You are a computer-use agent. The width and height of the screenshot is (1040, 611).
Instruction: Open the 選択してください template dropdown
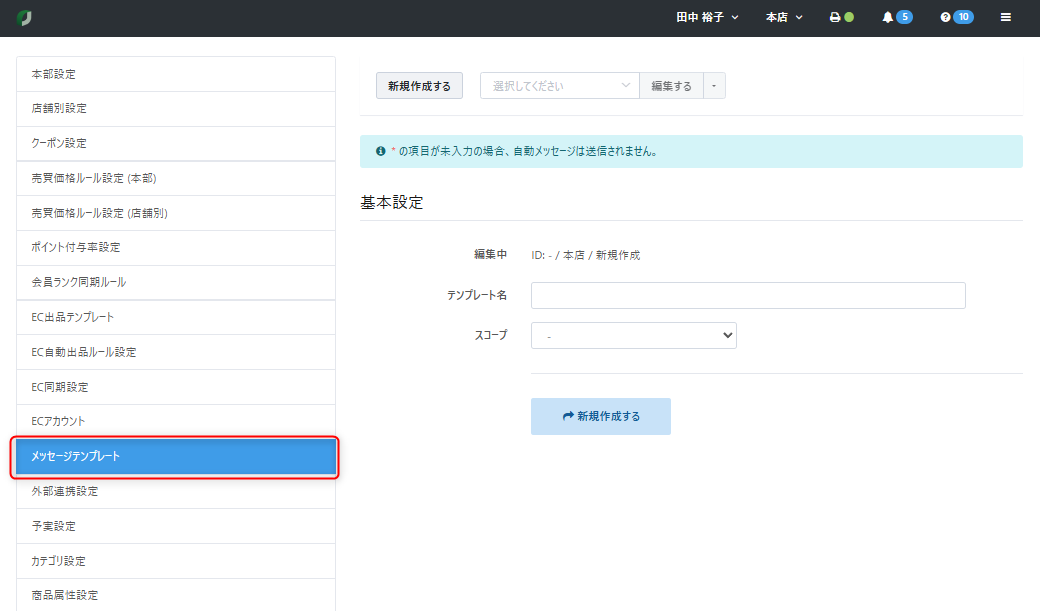pos(559,86)
